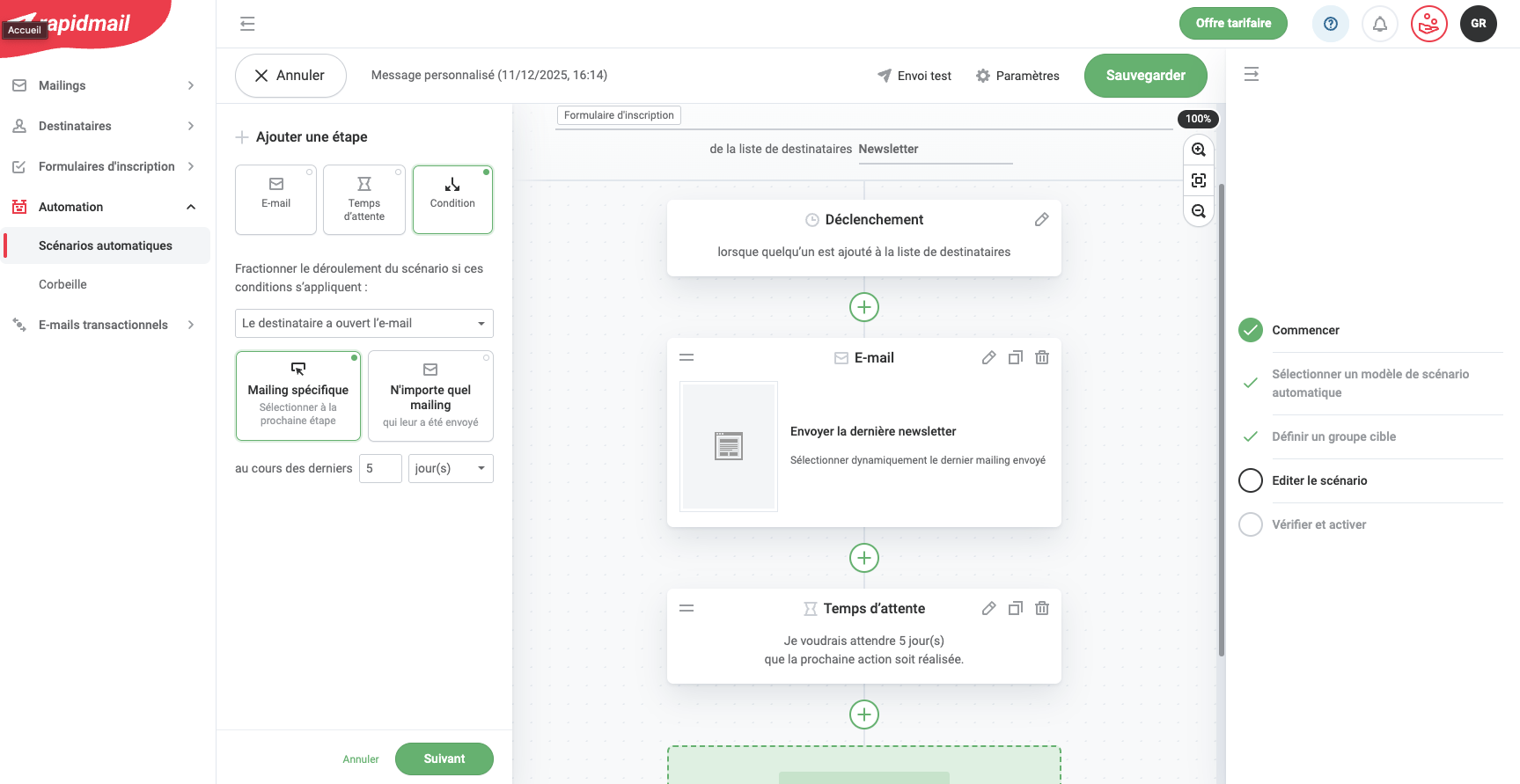Open the jour(s) time unit dropdown
Viewport: 1520px width, 784px height.
450,468
